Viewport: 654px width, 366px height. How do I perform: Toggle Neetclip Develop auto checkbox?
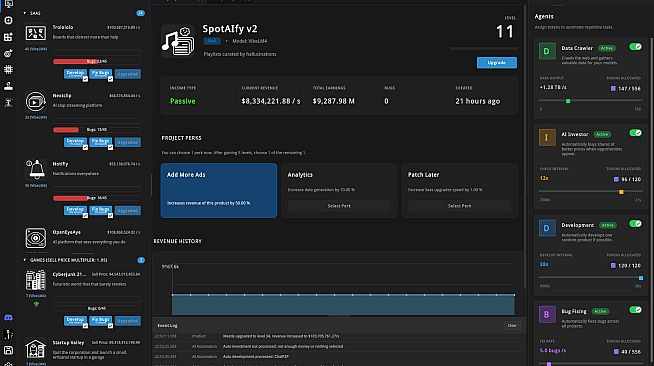(85, 148)
